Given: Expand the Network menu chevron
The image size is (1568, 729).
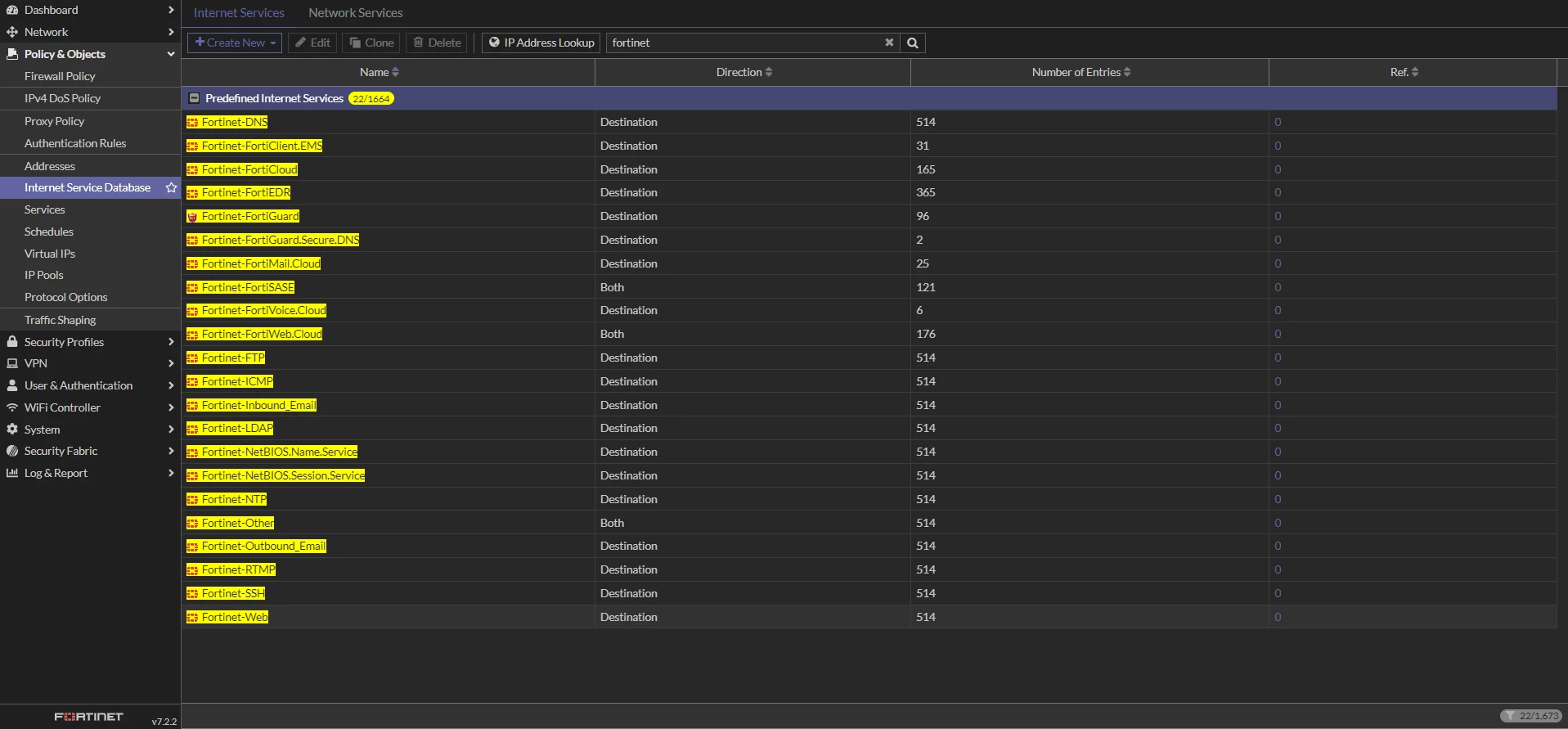Looking at the screenshot, I should tap(170, 32).
